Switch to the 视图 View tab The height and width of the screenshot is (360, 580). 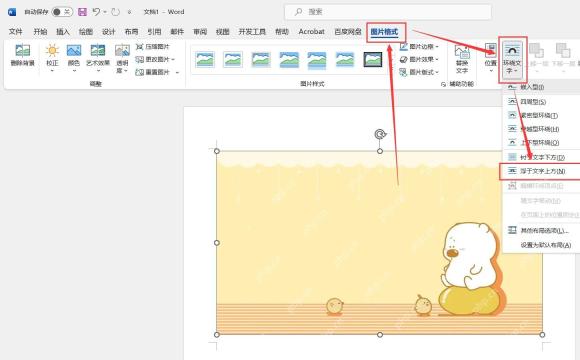[x=222, y=32]
